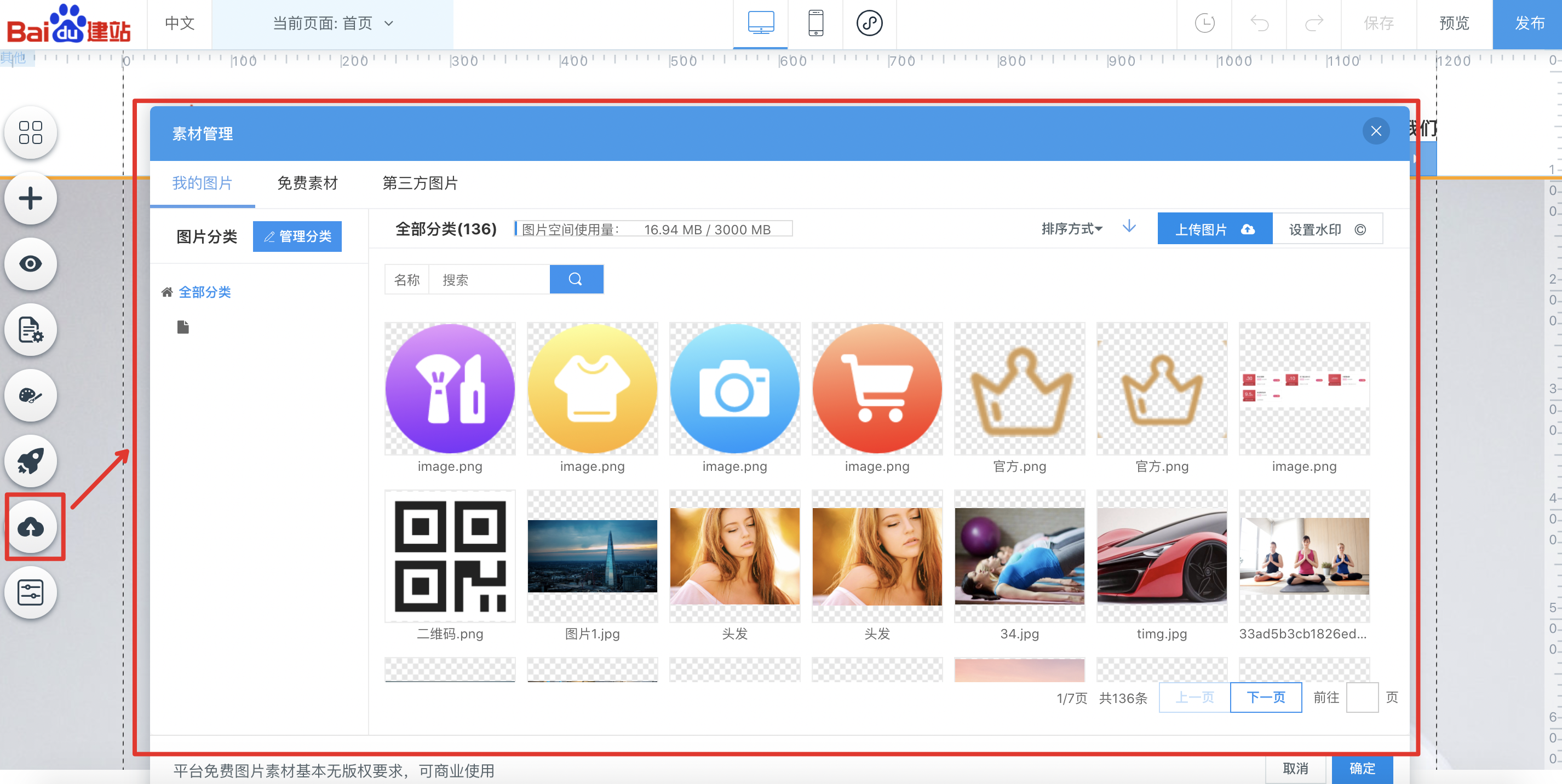Image resolution: width=1562 pixels, height=784 pixels.
Task: Click the 确定 button
Action: tap(1362, 769)
